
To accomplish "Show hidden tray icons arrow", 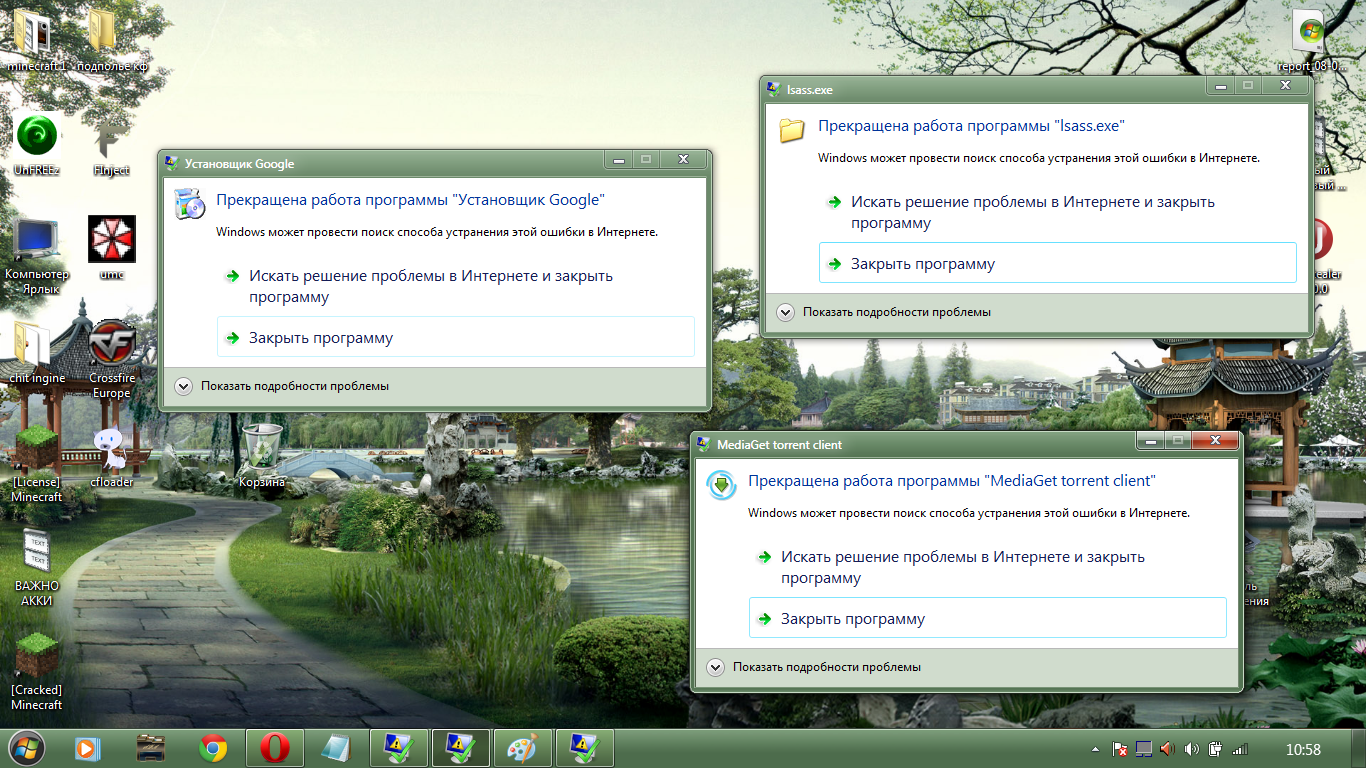I will [x=1098, y=749].
